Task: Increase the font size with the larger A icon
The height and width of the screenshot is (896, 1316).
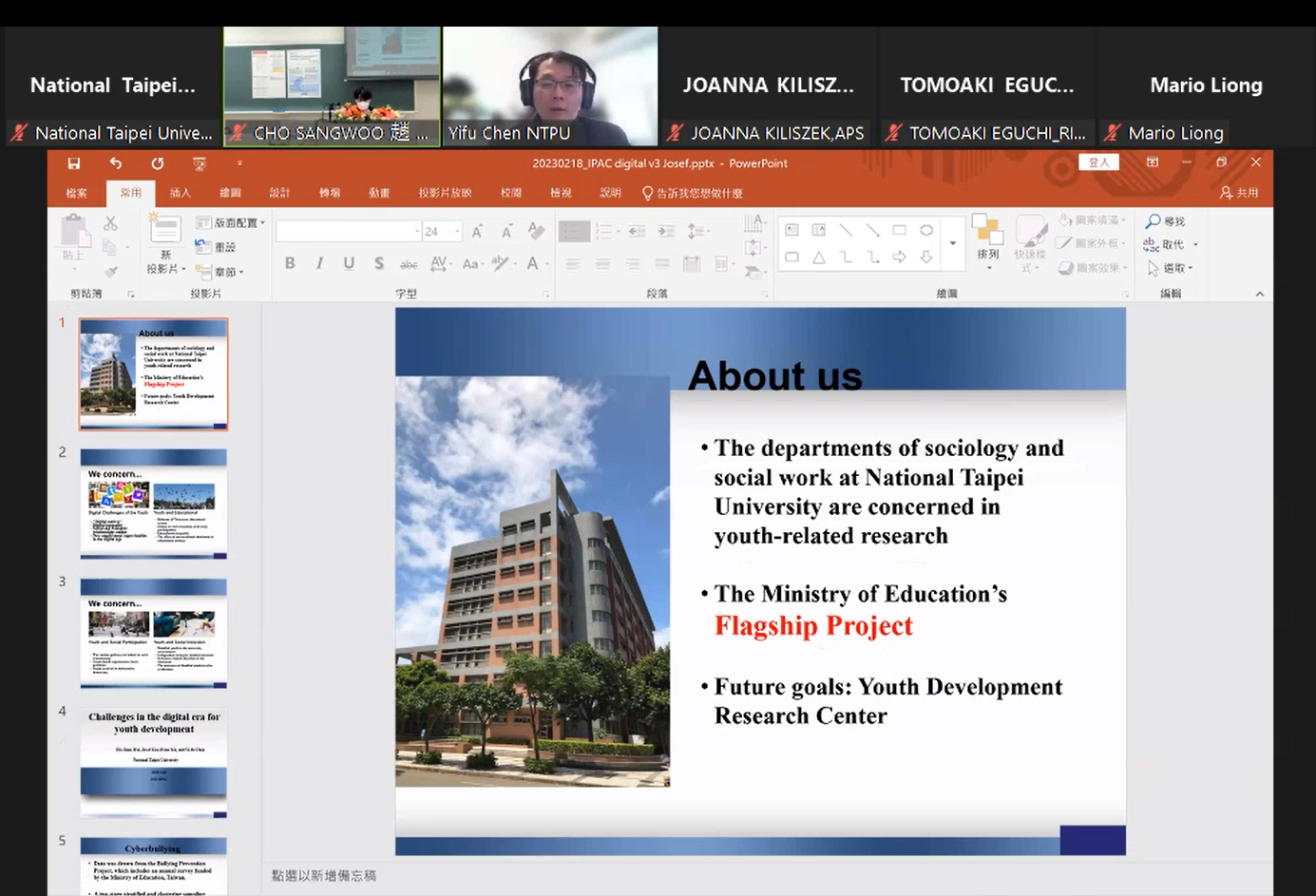Action: pyautogui.click(x=478, y=231)
